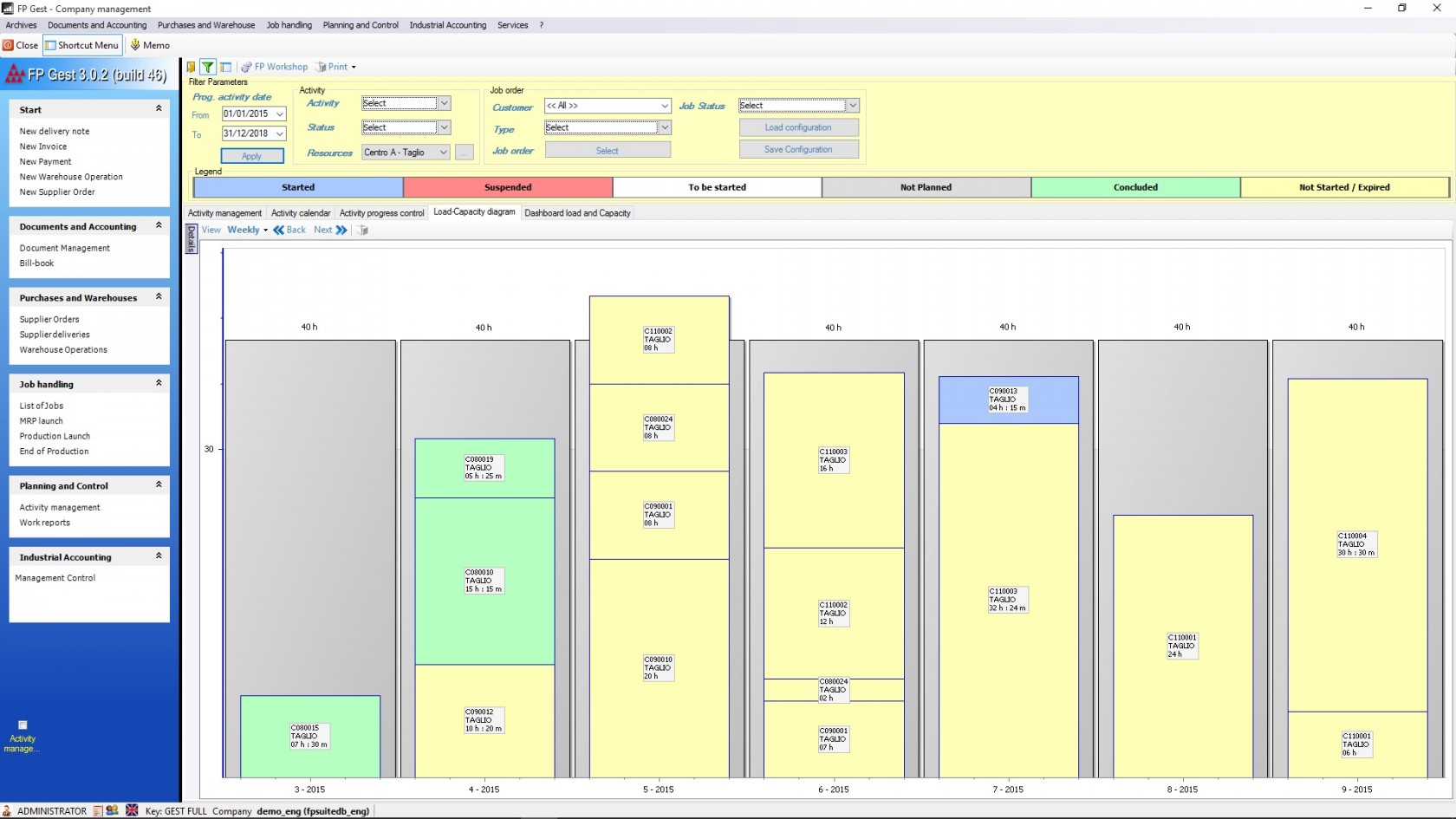
Task: Switch to Dashboard load and Capacity tab
Action: point(577,213)
